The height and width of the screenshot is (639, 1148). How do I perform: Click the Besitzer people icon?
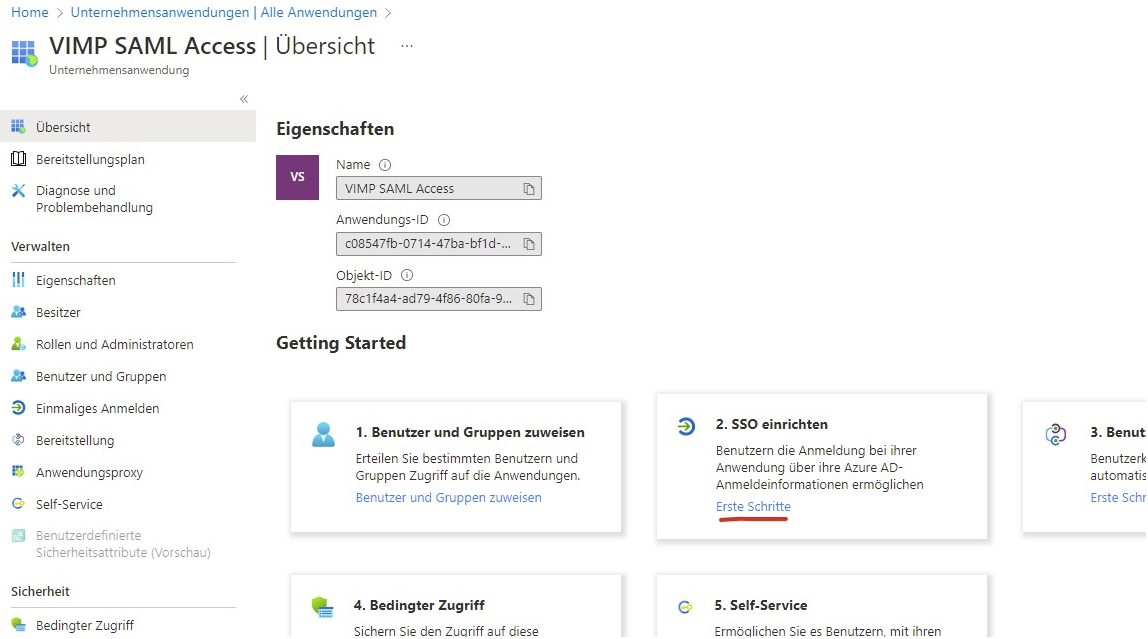tap(18, 312)
